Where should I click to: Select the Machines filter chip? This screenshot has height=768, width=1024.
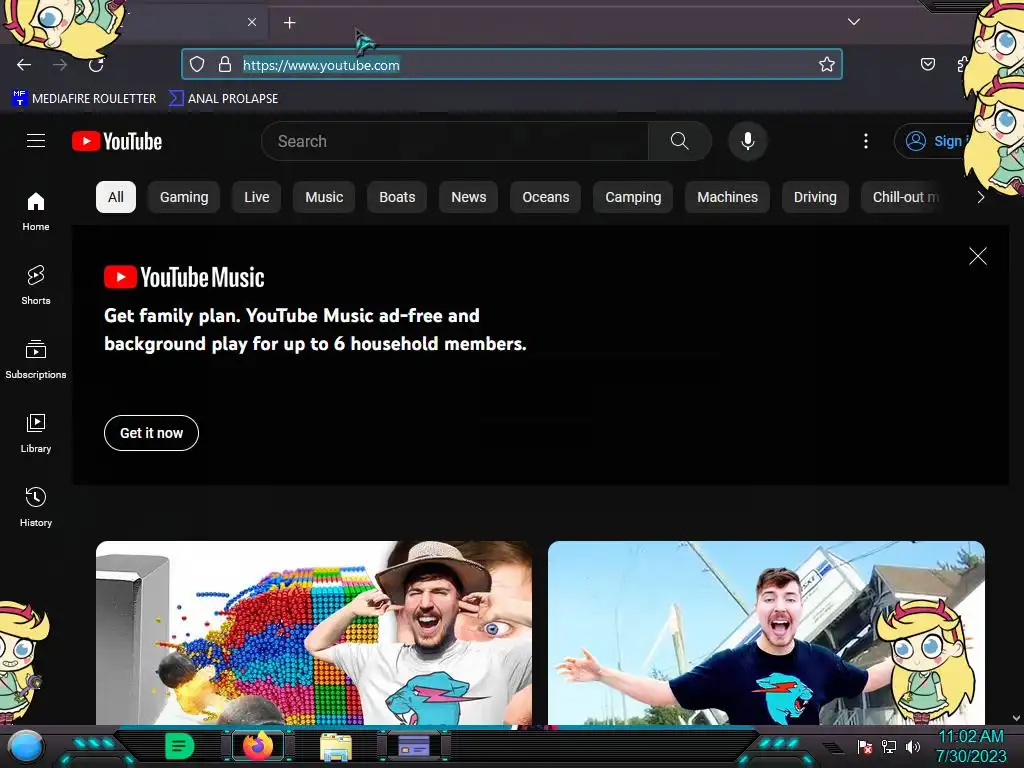(x=728, y=197)
